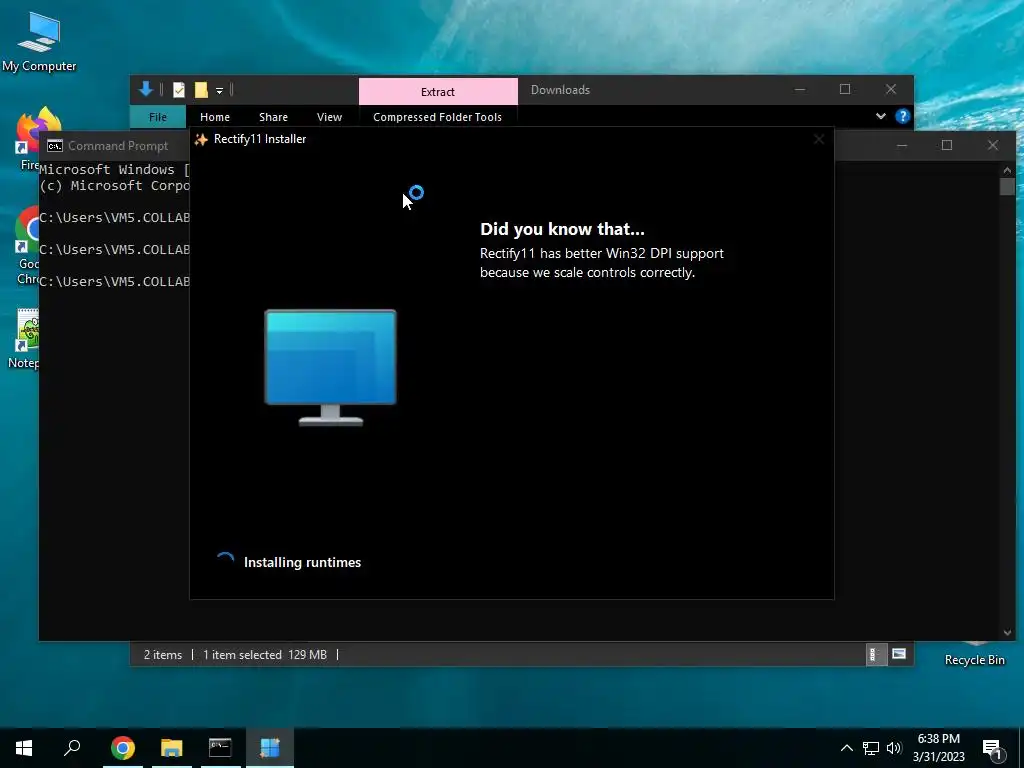Expand the Customize Quick Access Toolbar dropdown
The width and height of the screenshot is (1024, 768).
coord(219,91)
